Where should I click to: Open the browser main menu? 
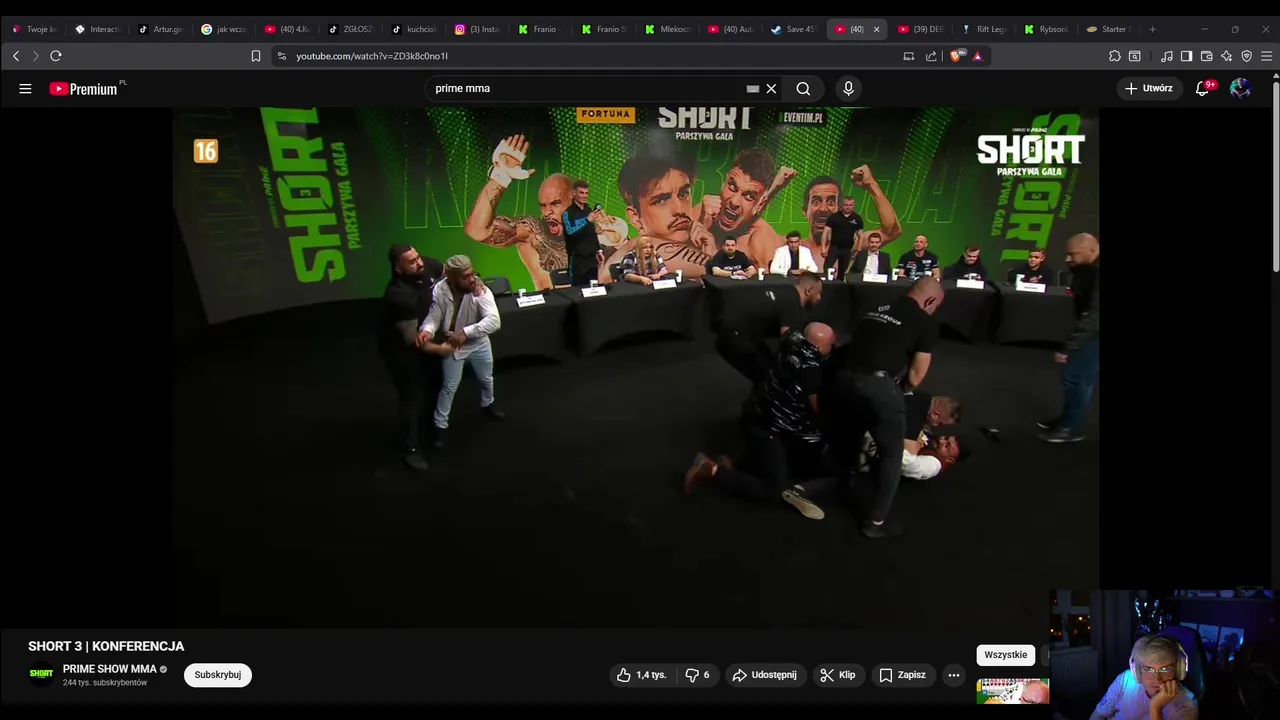click(1266, 56)
